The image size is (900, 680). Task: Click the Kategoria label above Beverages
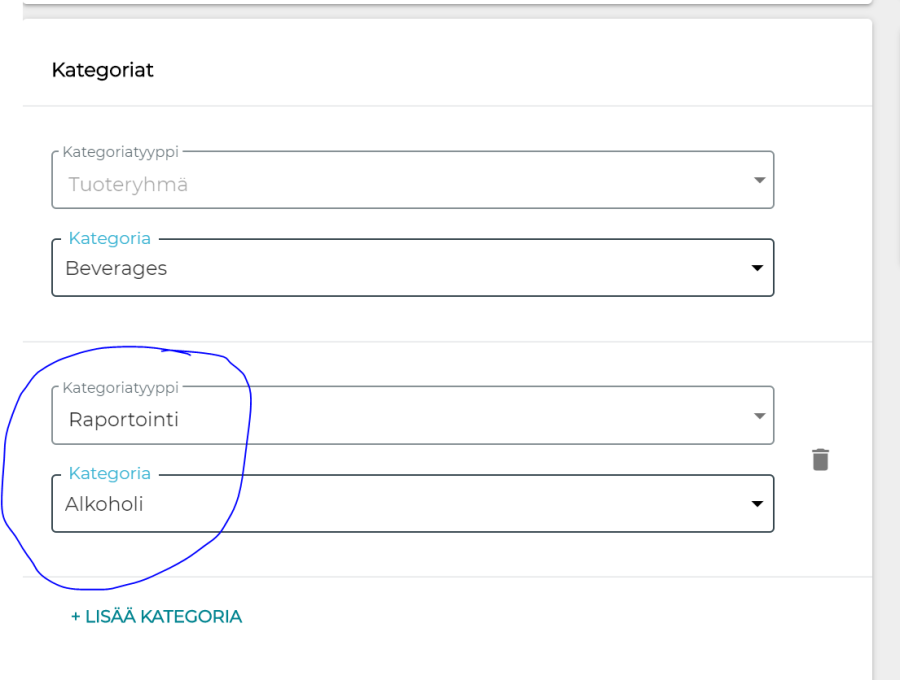(x=109, y=238)
